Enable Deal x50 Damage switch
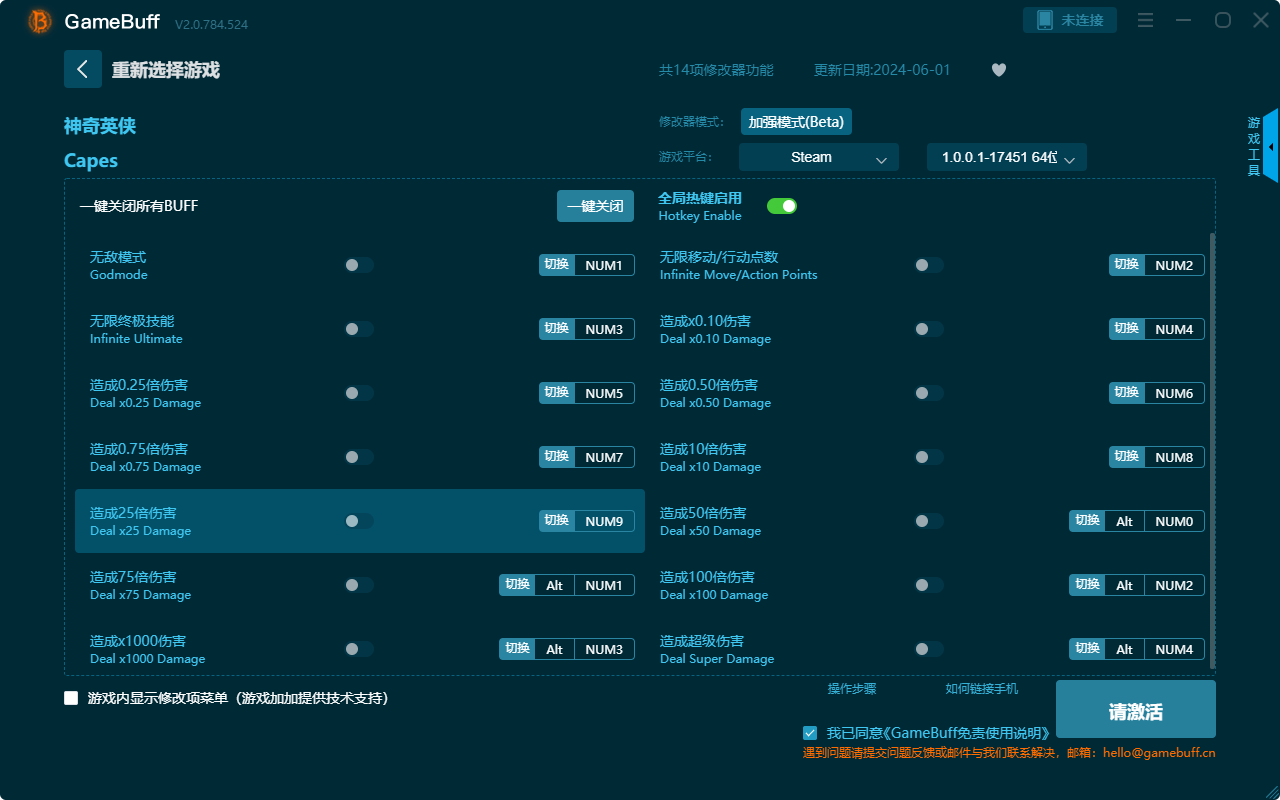The image size is (1280, 800). [929, 521]
